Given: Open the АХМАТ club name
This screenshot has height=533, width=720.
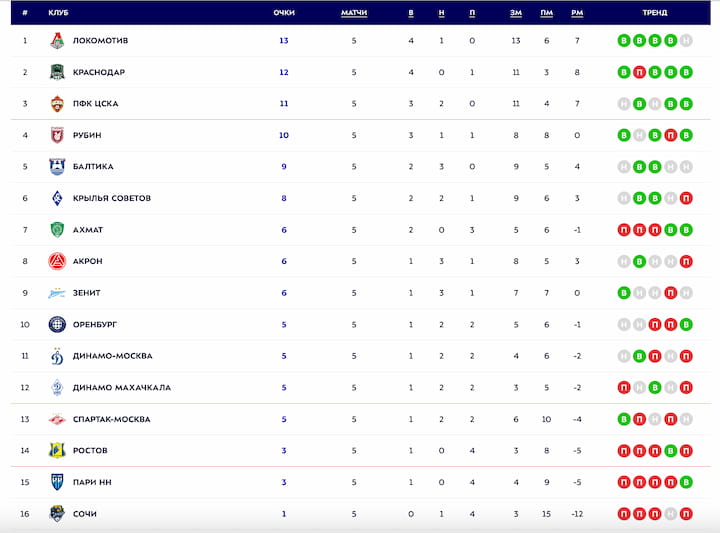Looking at the screenshot, I should [x=88, y=230].
